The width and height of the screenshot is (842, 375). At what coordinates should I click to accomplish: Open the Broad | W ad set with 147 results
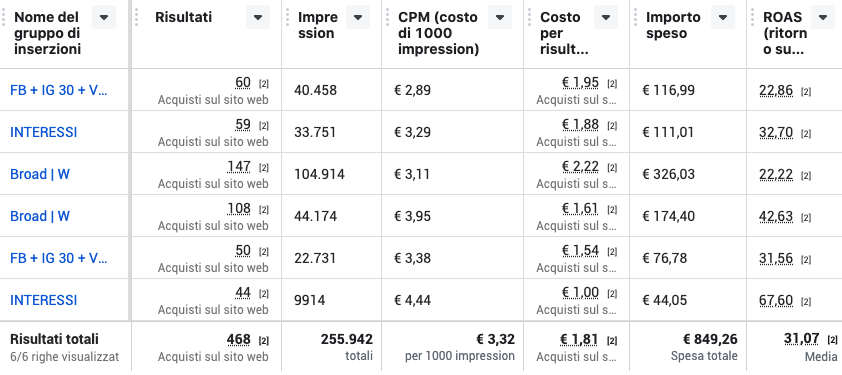pos(40,174)
